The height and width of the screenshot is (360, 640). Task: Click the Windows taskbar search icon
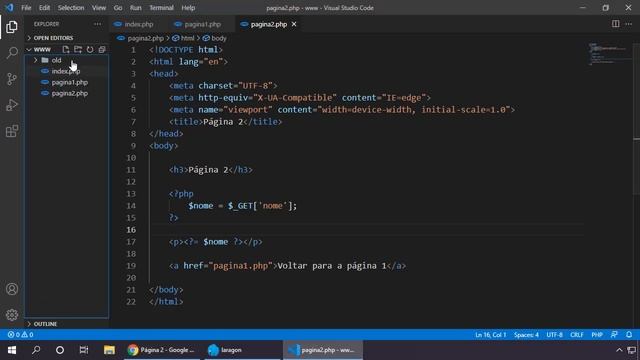point(36,350)
